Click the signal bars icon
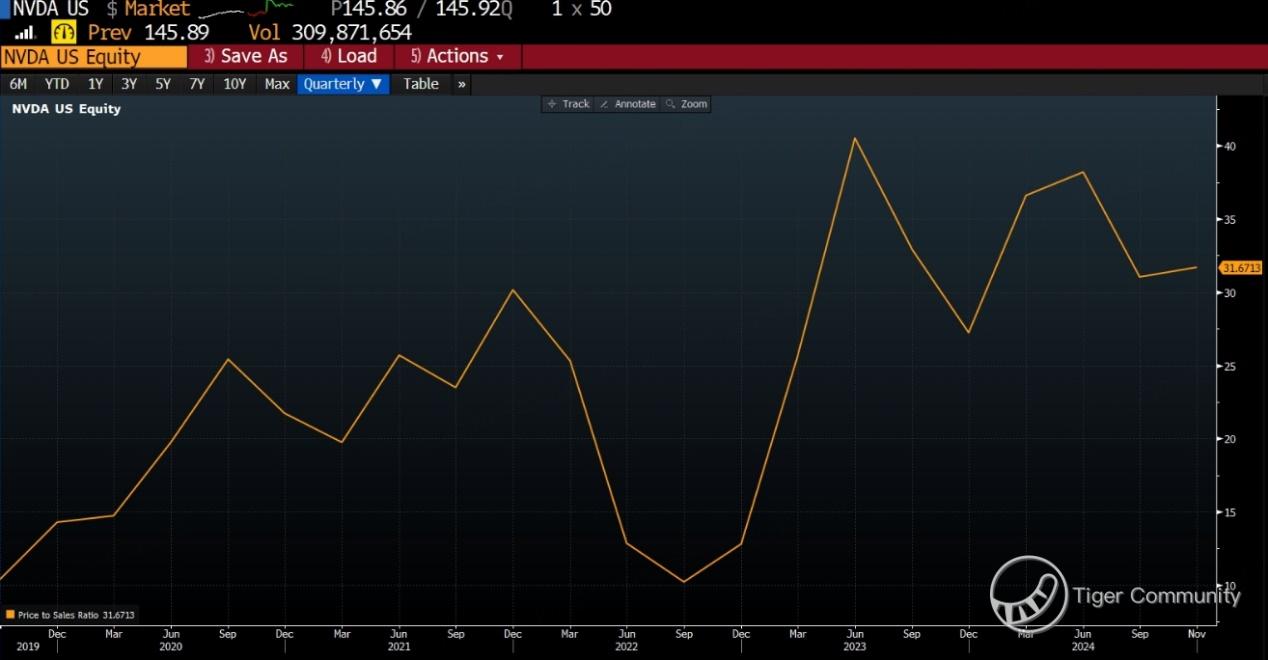1268x660 pixels. [x=25, y=32]
